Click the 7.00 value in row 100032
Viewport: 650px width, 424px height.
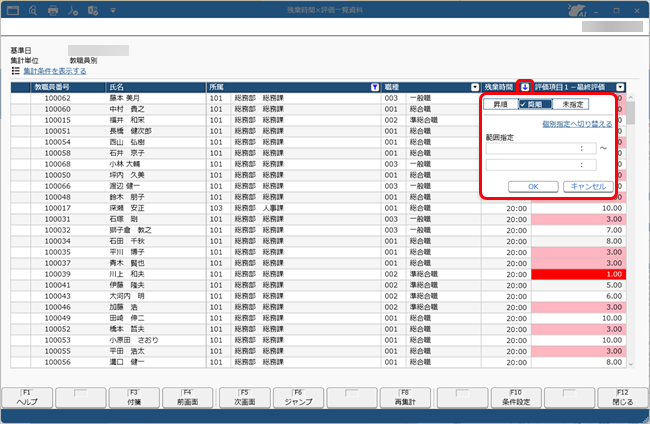614,230
